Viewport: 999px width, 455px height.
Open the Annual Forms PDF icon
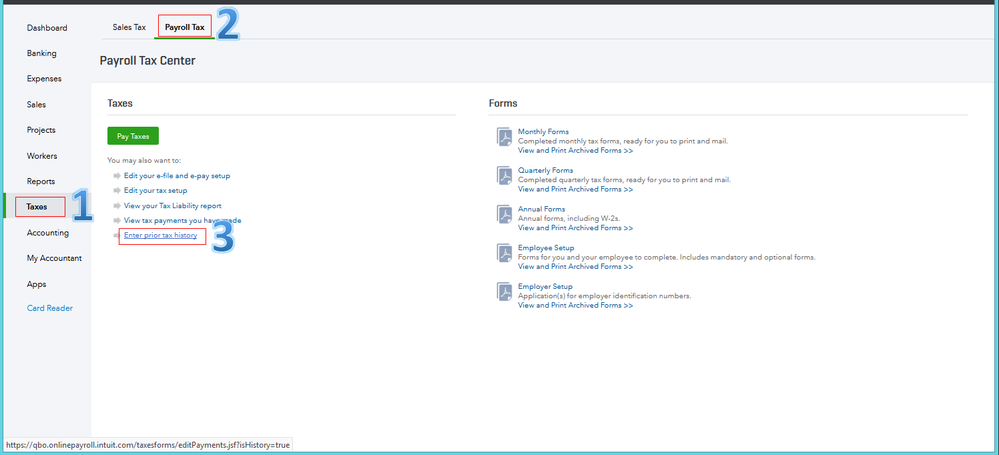pos(503,214)
